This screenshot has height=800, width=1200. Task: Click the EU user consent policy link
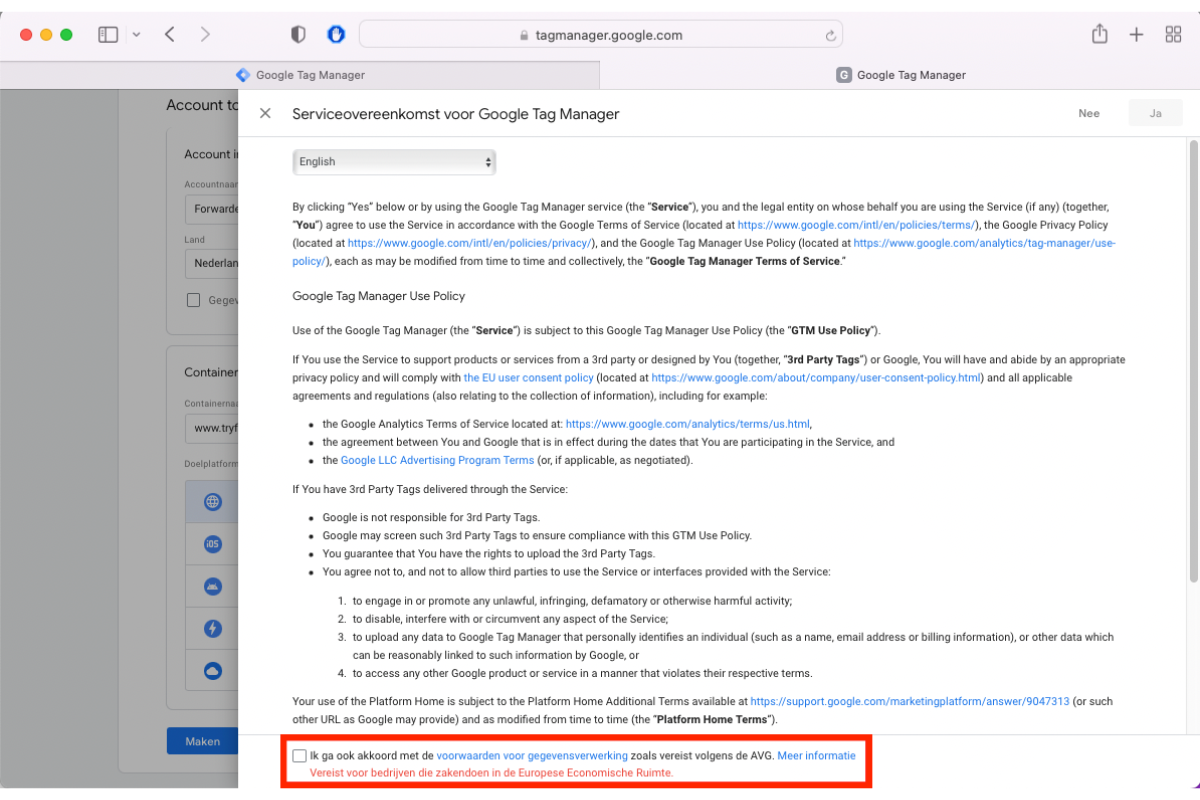(528, 378)
